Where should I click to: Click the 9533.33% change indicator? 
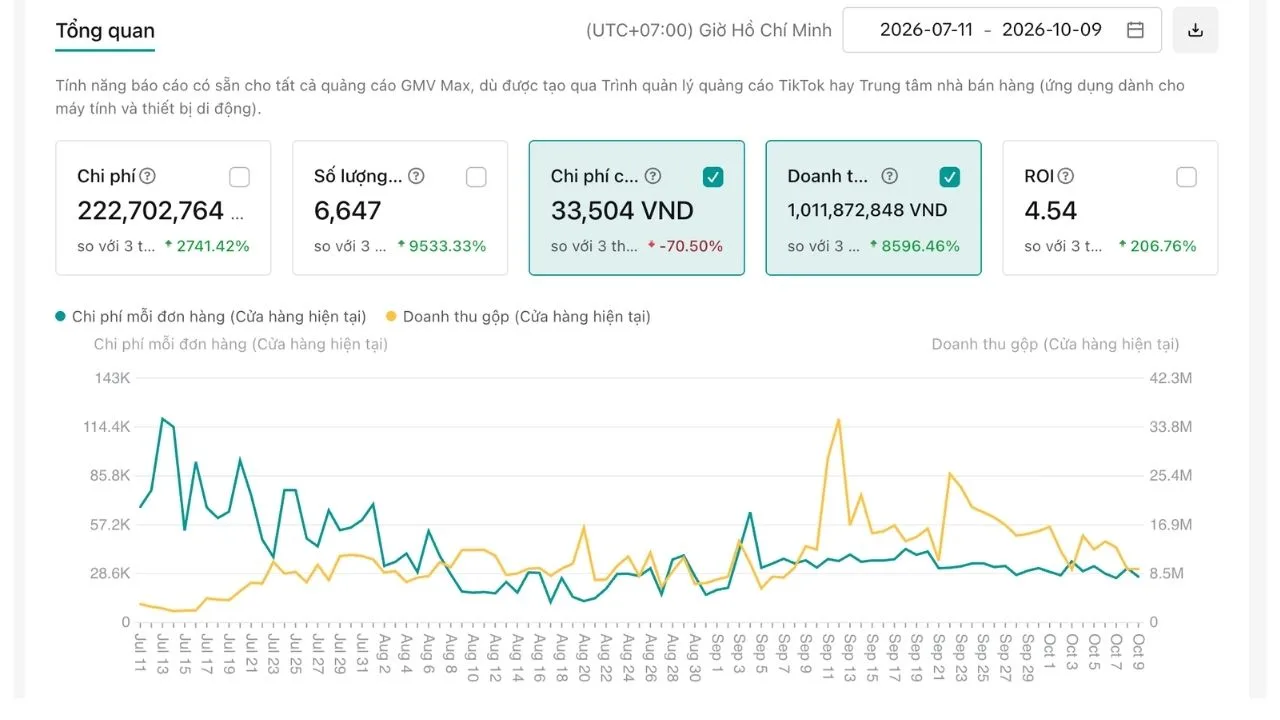[441, 246]
